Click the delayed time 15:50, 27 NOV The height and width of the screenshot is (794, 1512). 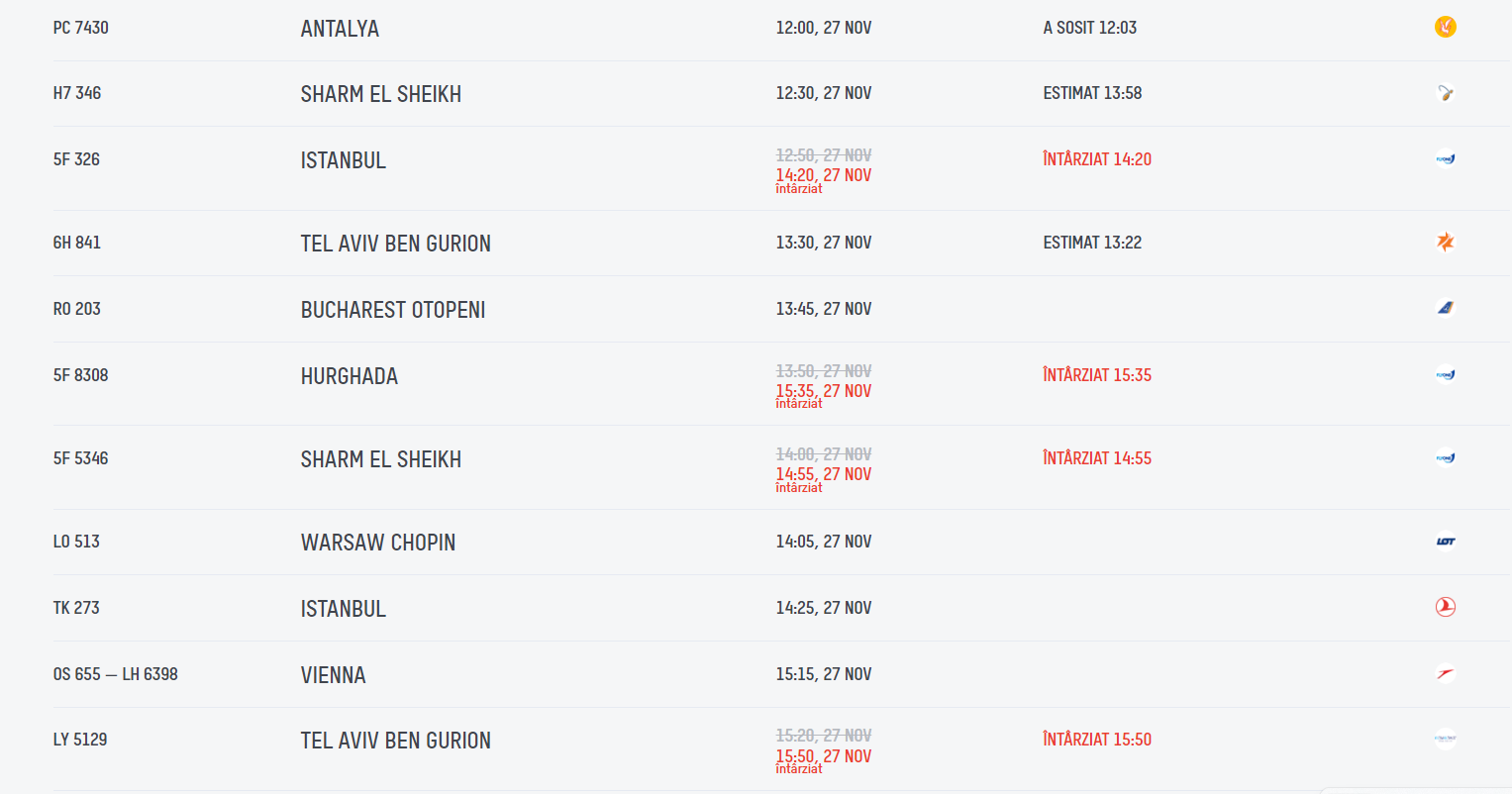(824, 756)
